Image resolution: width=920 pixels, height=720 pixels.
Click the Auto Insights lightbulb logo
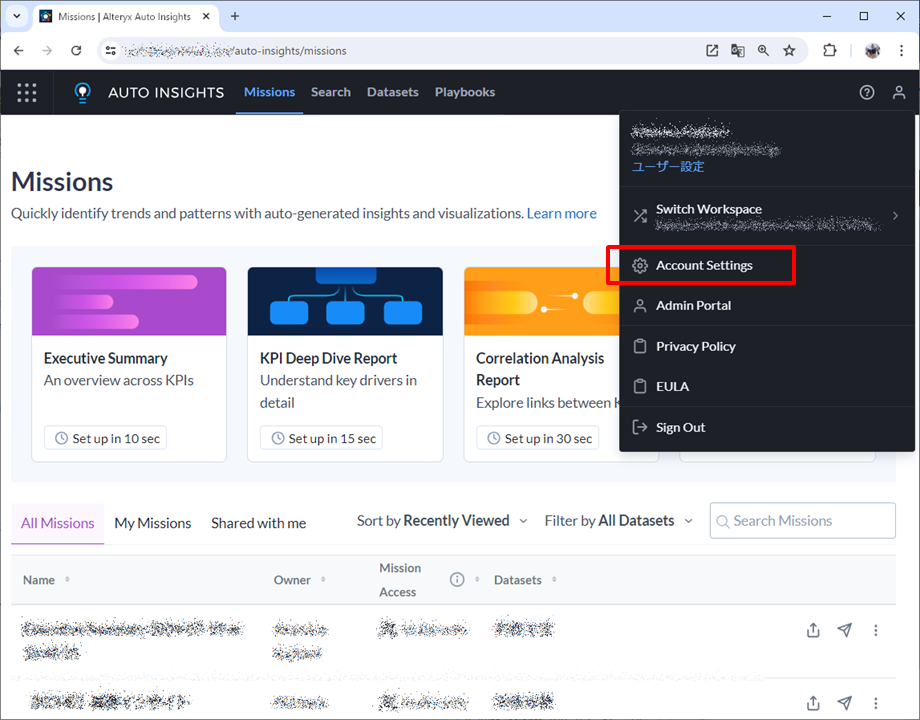(x=83, y=92)
